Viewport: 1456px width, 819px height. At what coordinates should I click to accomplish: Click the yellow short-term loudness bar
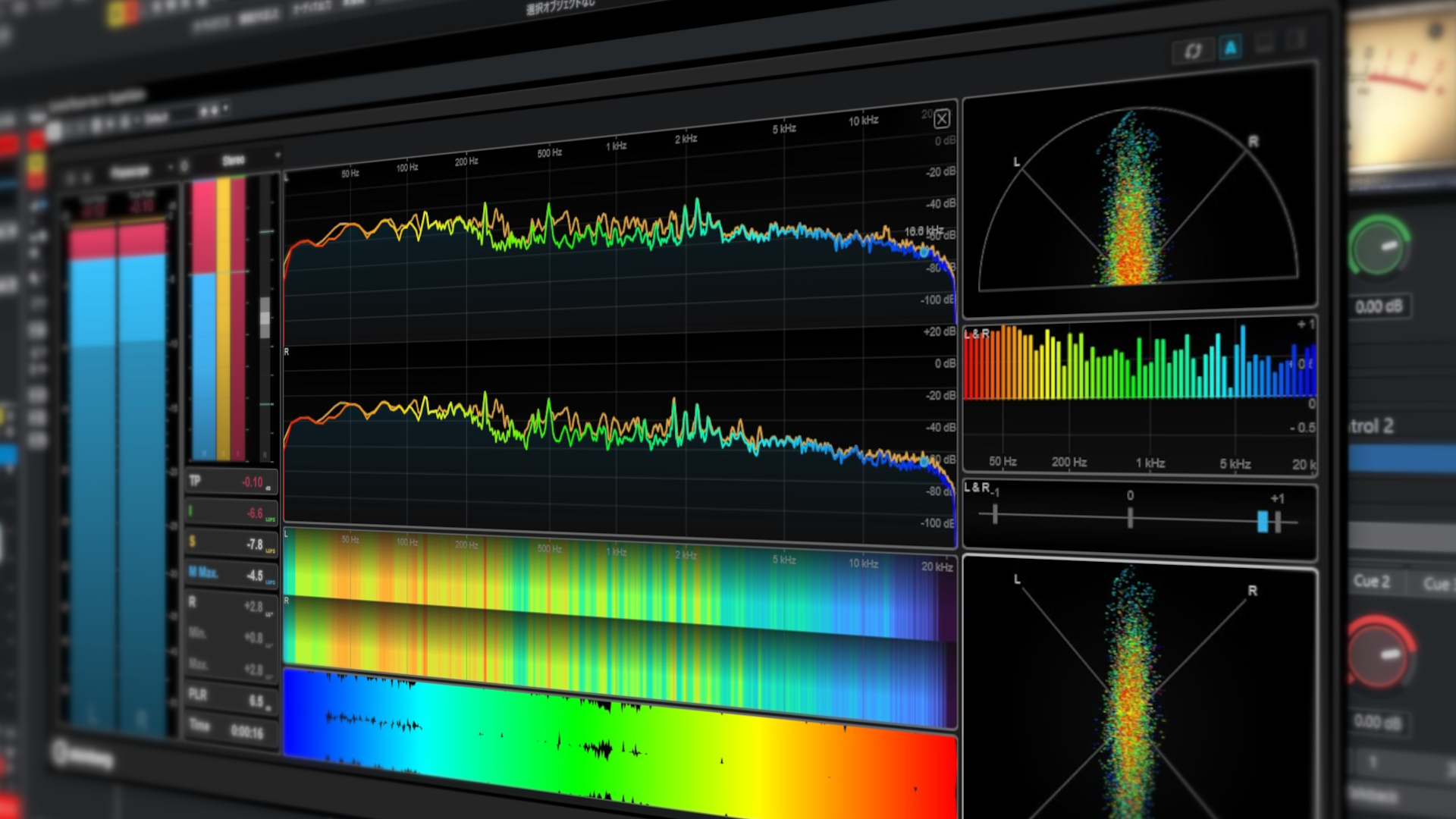[x=224, y=318]
